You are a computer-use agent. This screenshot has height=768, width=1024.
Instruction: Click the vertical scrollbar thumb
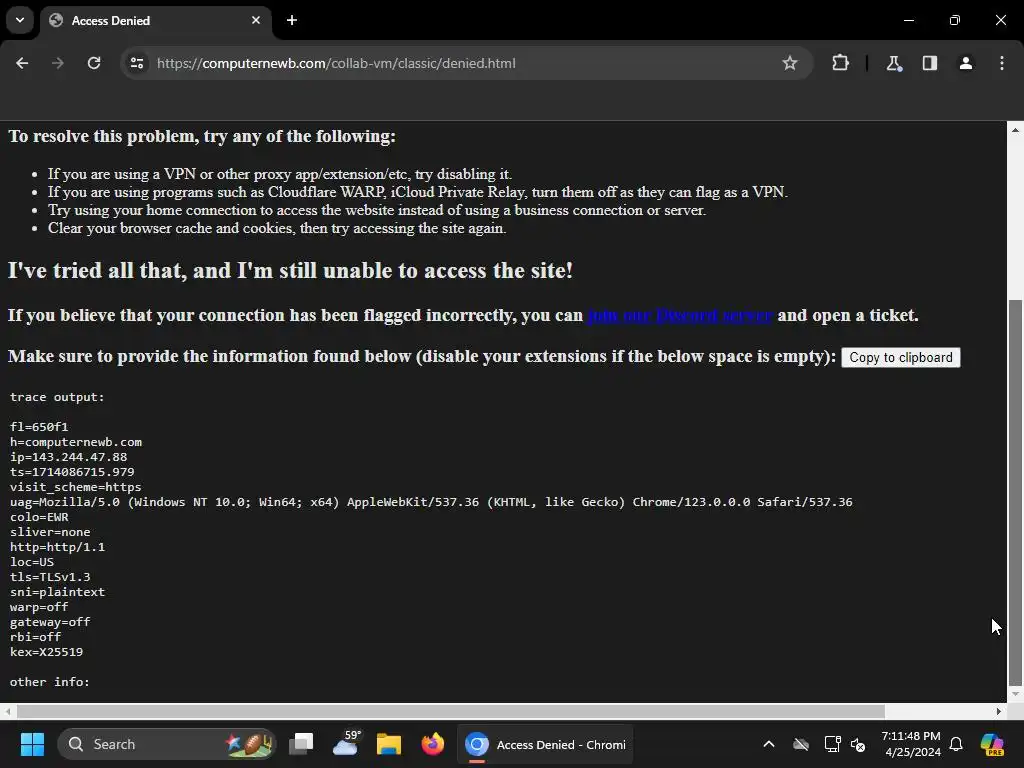(x=1015, y=493)
